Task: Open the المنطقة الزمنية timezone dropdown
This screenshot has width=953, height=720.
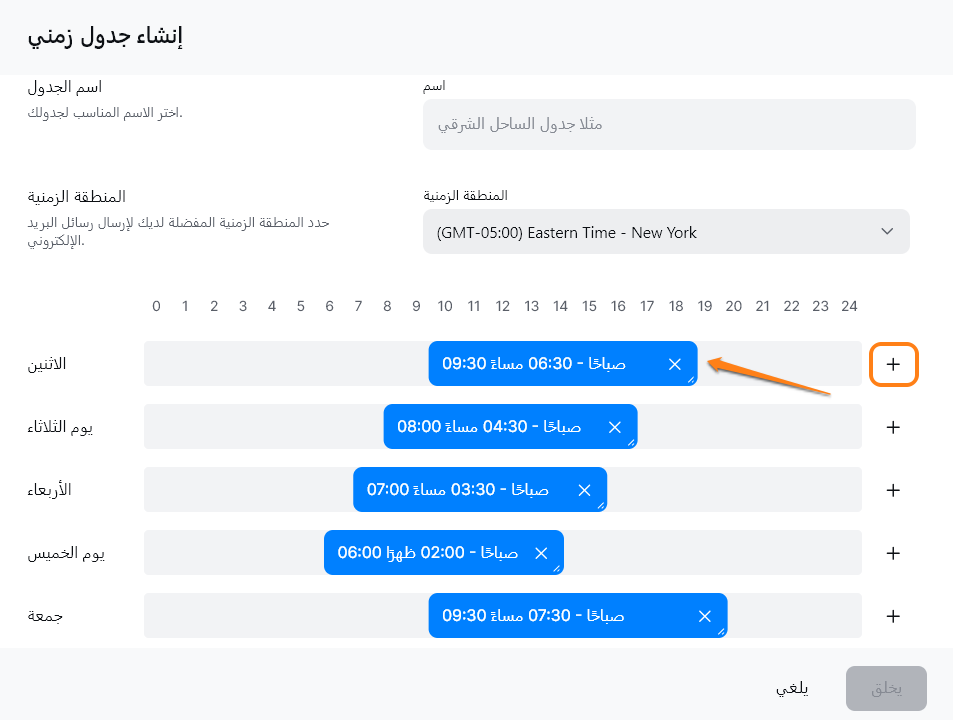Action: click(x=666, y=232)
